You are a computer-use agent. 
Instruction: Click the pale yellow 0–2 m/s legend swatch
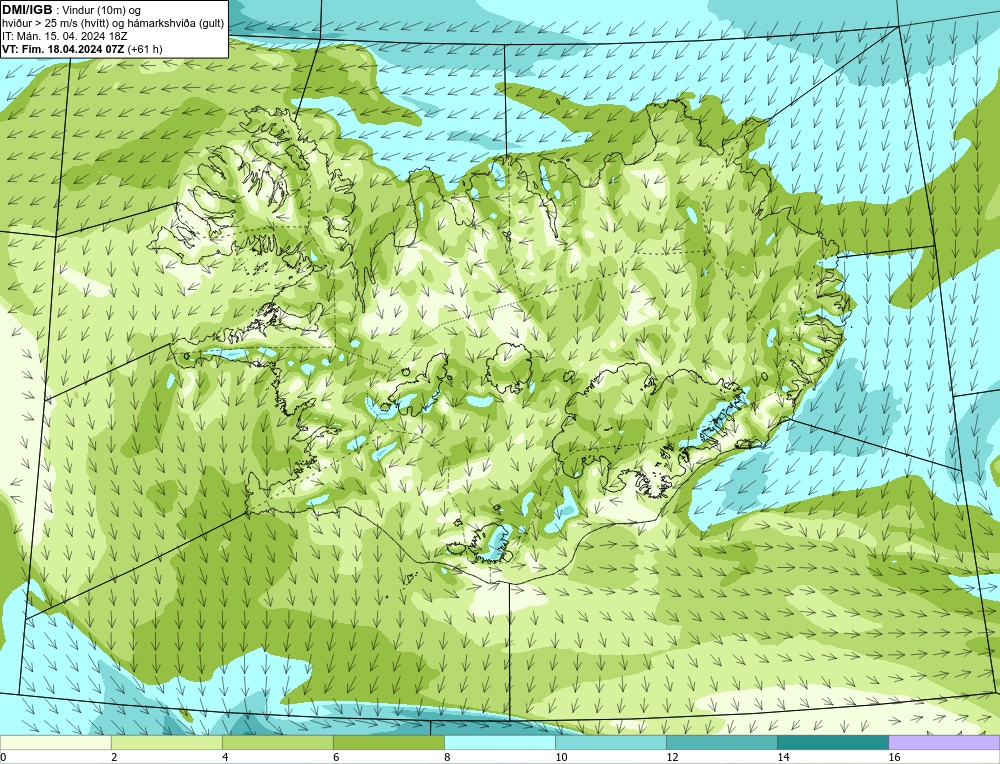click(x=55, y=742)
